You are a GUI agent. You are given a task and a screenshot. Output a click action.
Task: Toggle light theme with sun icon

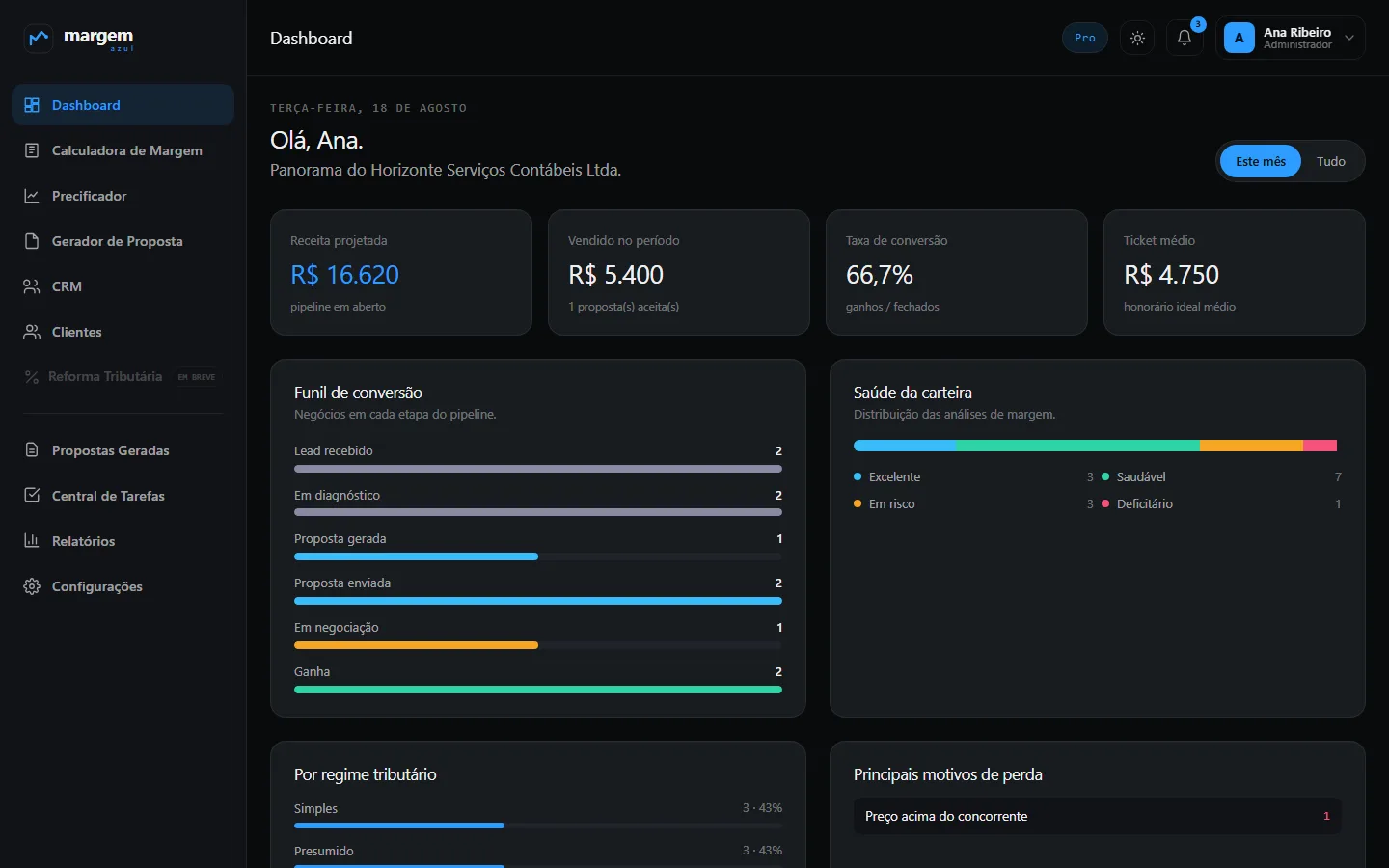pos(1138,39)
